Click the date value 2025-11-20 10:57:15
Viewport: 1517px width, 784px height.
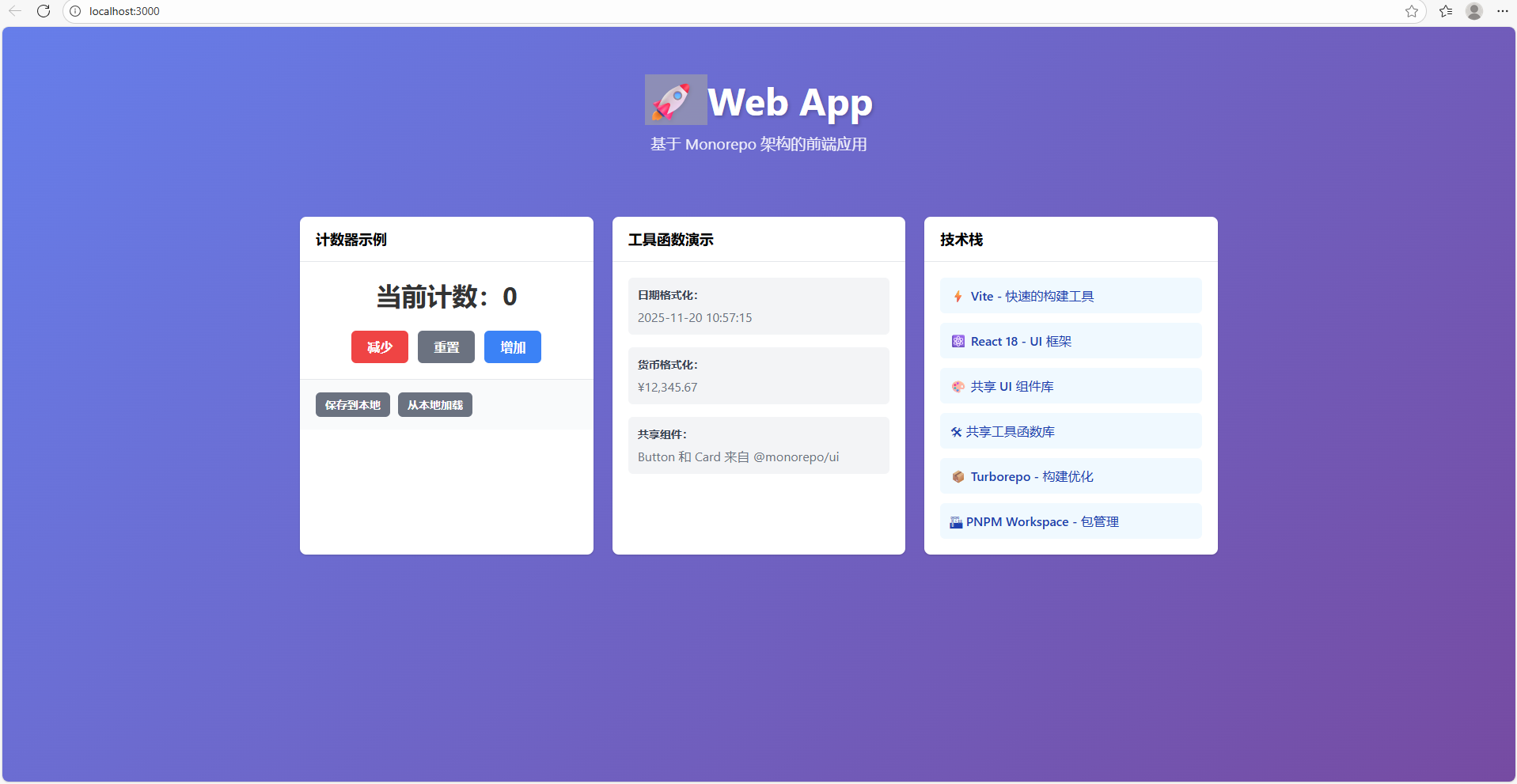point(695,318)
